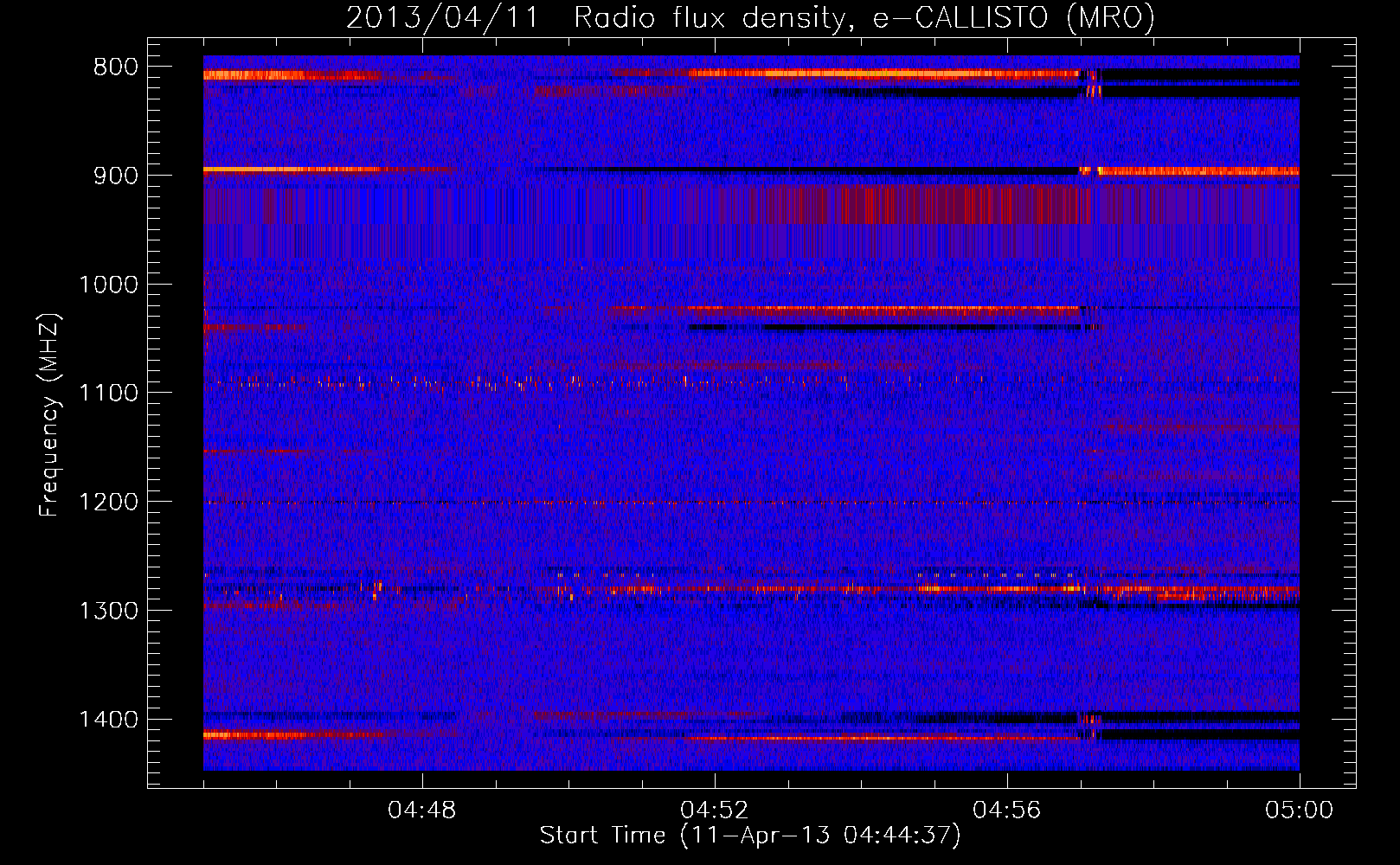Click the 900 frequency tick label
This screenshot has height=865, width=1400.
point(116,176)
